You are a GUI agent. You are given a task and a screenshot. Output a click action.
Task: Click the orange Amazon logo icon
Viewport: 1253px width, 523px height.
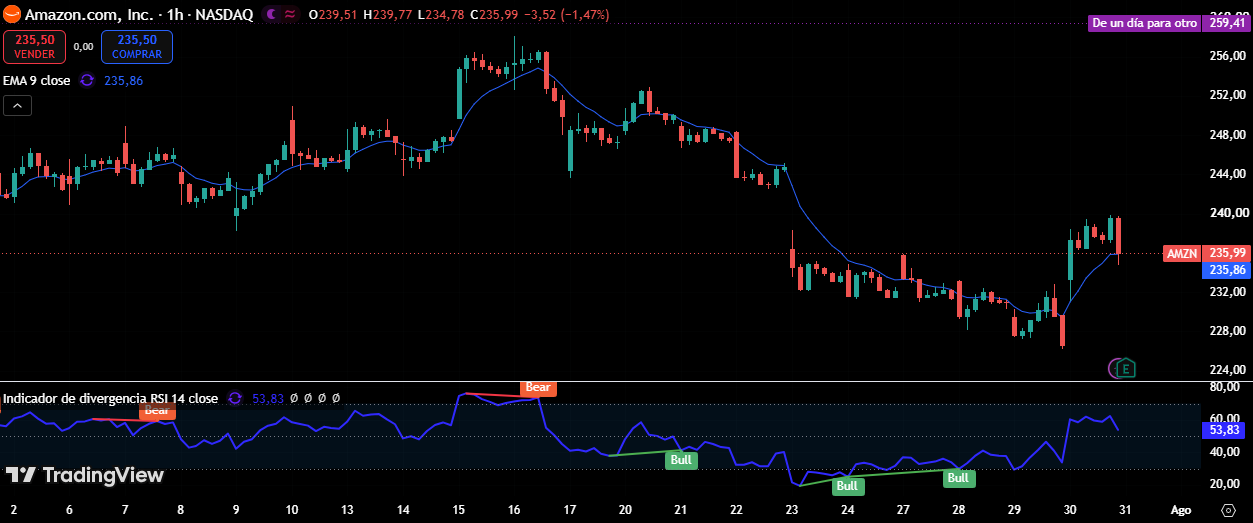(10, 14)
